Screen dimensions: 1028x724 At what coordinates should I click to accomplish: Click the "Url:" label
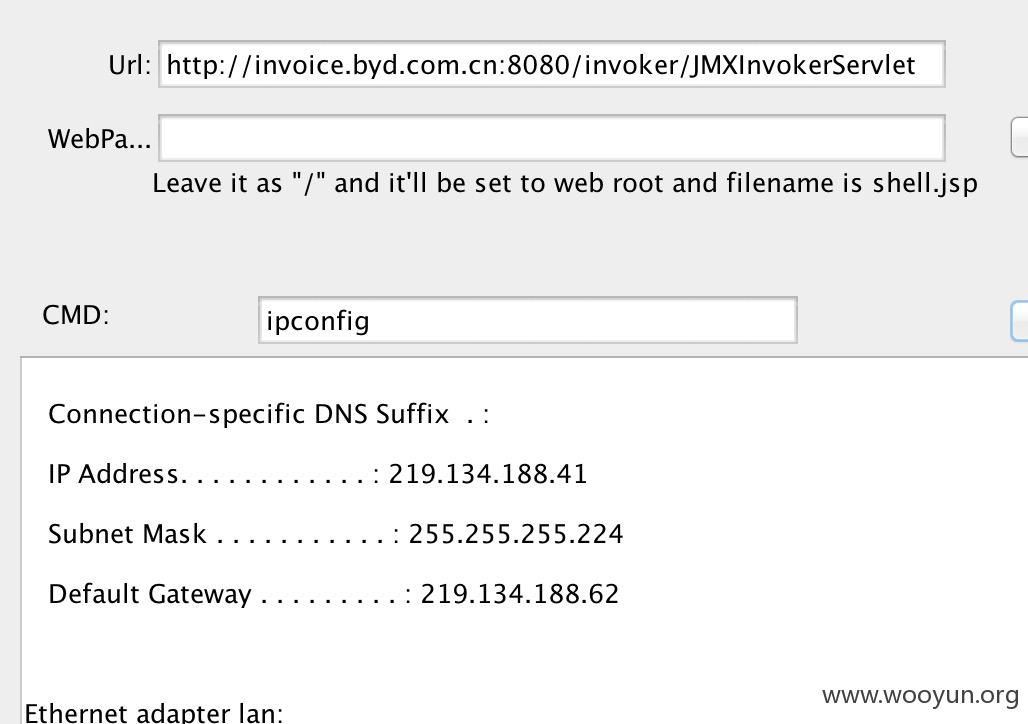click(x=129, y=65)
